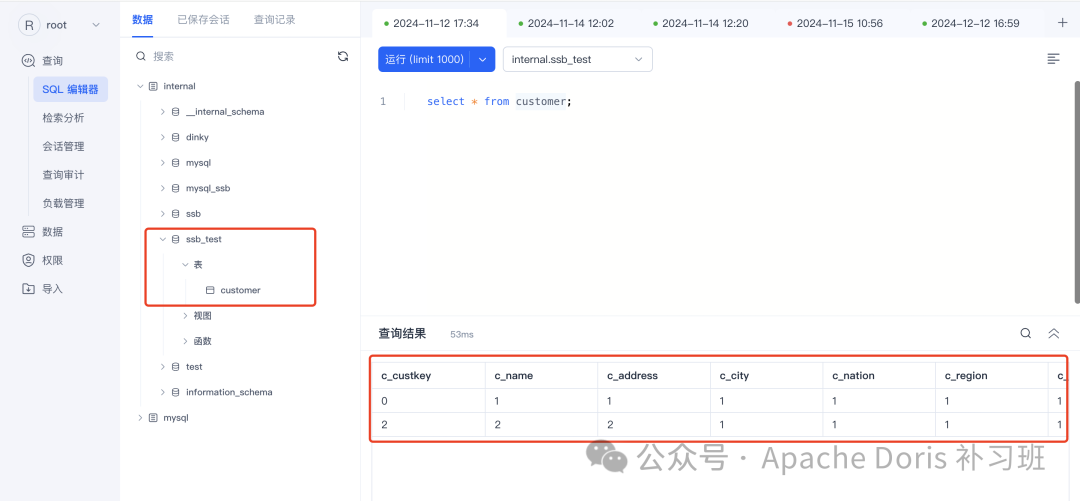The image size is (1080, 501).
Task: Click the mysql catalog icon at tree bottom
Action: (x=153, y=418)
